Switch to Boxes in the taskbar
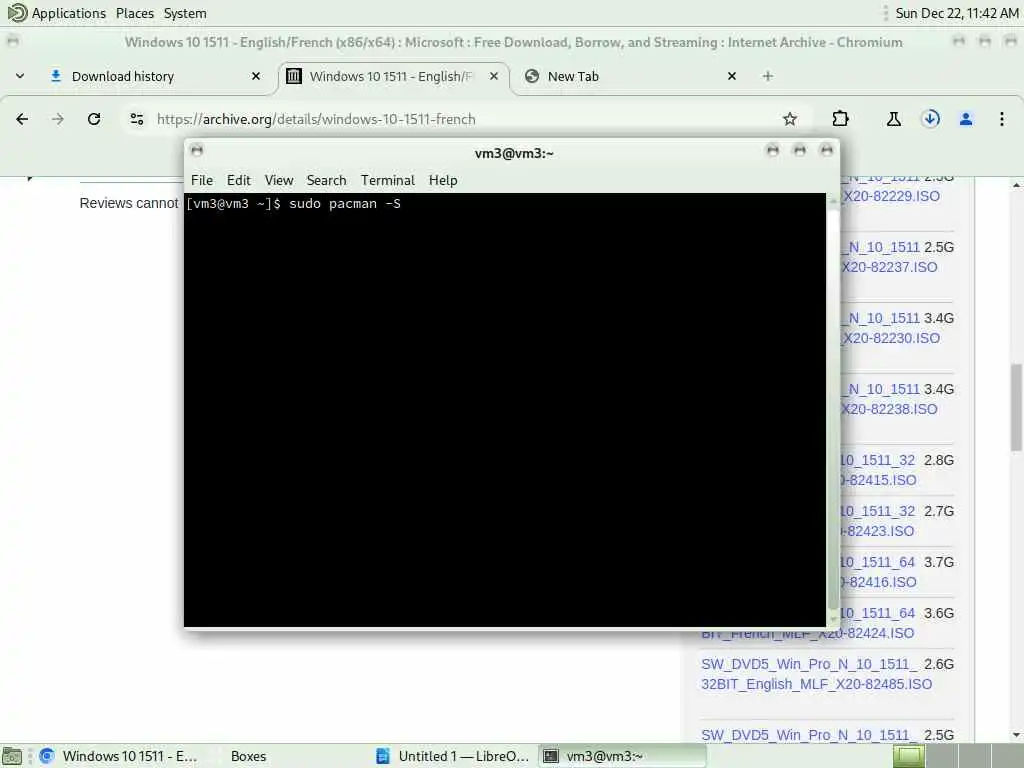Image resolution: width=1024 pixels, height=768 pixels. 248,756
